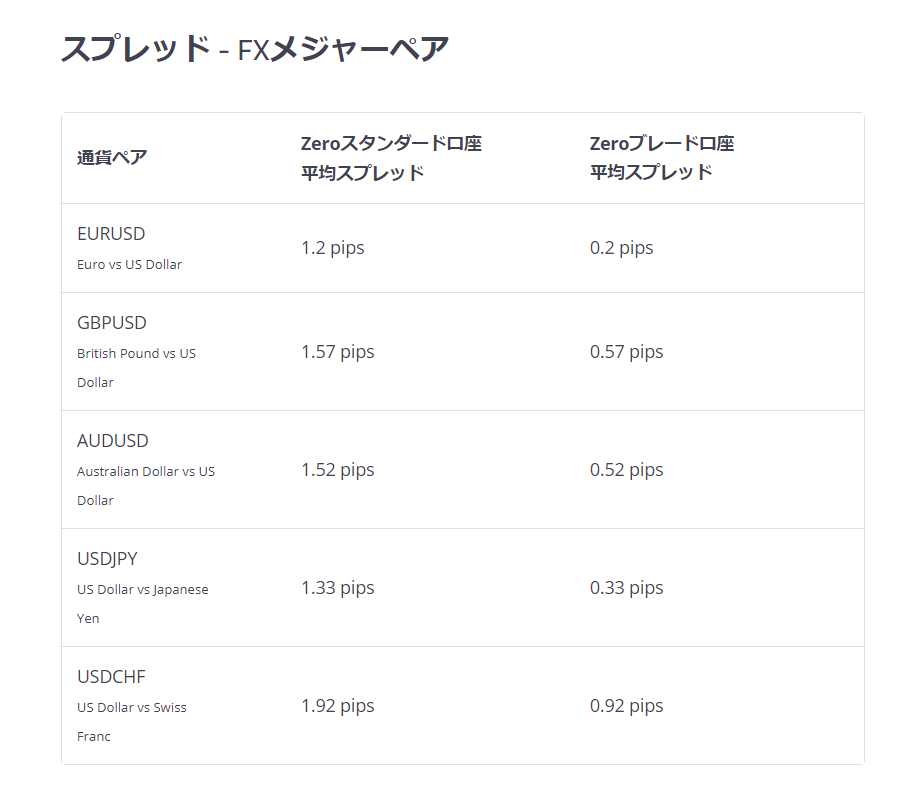This screenshot has width=916, height=794.
Task: Select the 通貨ペア column header
Action: coord(112,158)
